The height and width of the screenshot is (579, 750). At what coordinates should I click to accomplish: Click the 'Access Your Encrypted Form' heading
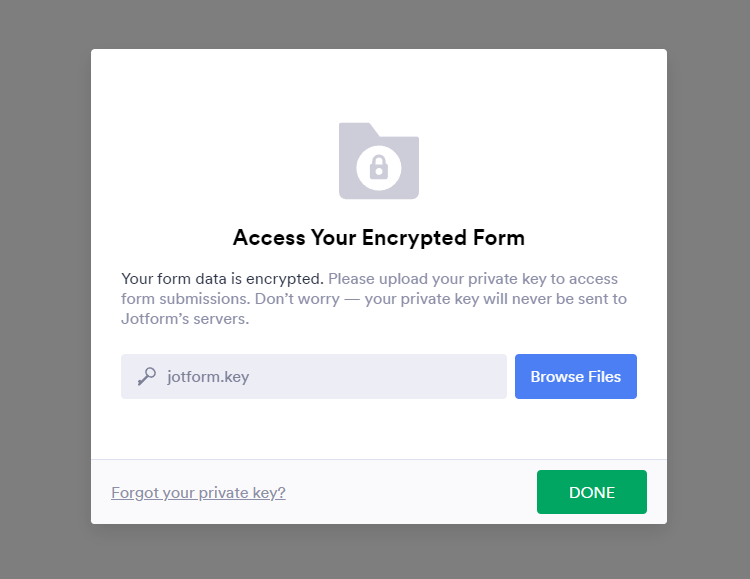coord(378,238)
